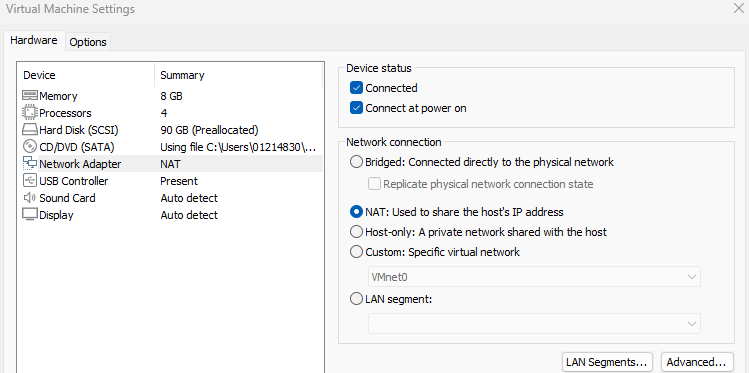749x373 pixels.
Task: Select the Bridged network radio button
Action: 356,162
